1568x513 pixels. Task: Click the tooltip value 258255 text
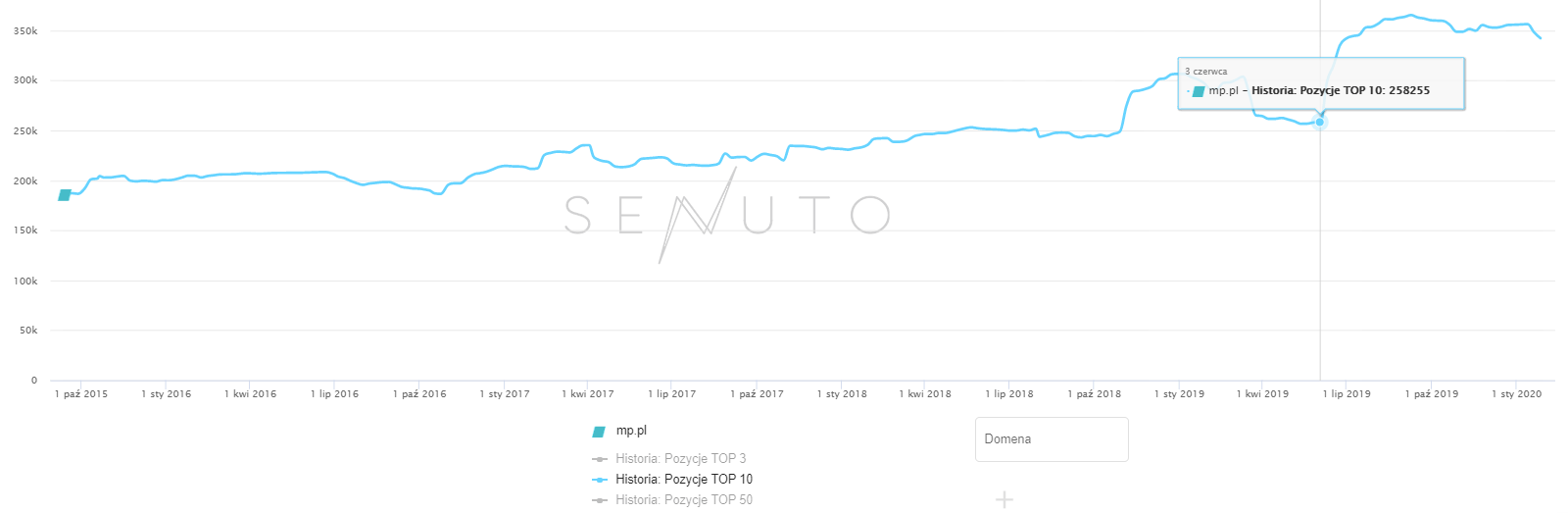click(x=1409, y=90)
